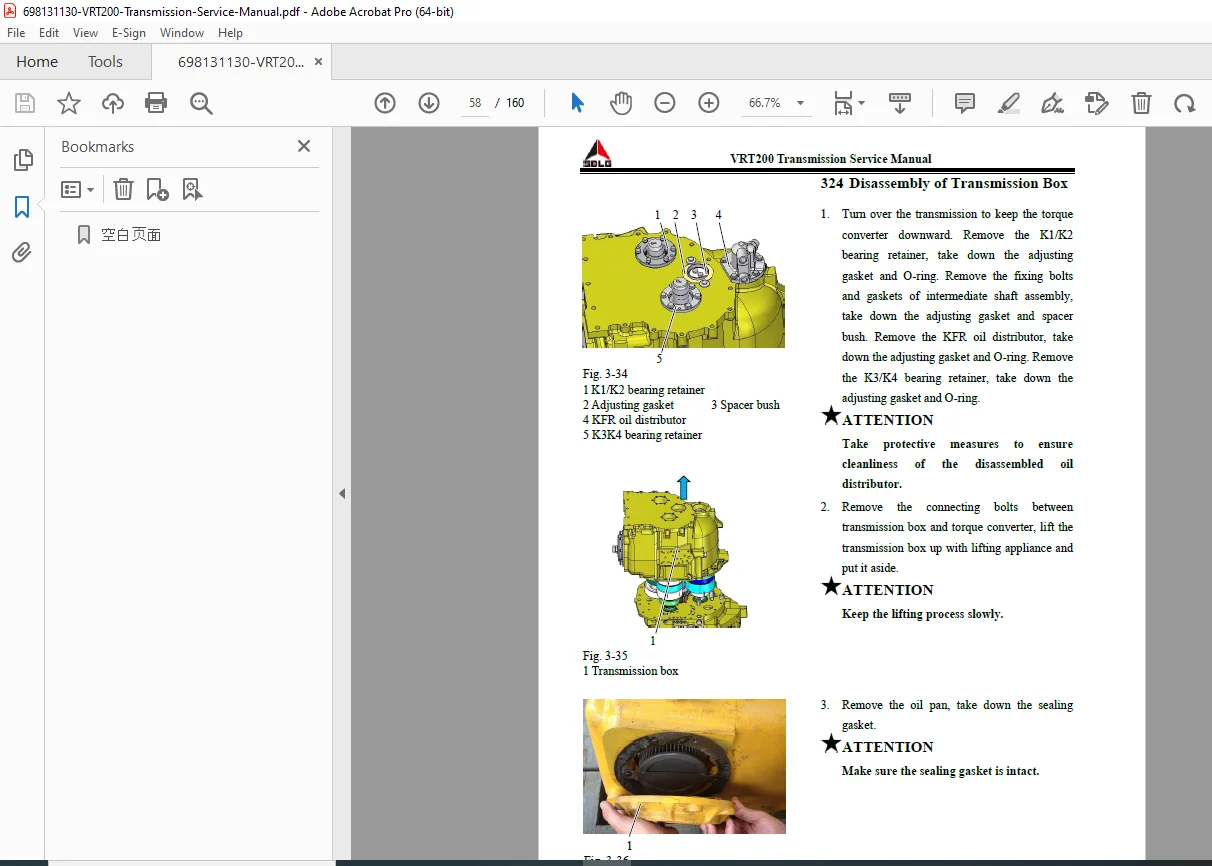Open the View menu
Screen dimensions: 1212x866
pyautogui.click(x=85, y=33)
